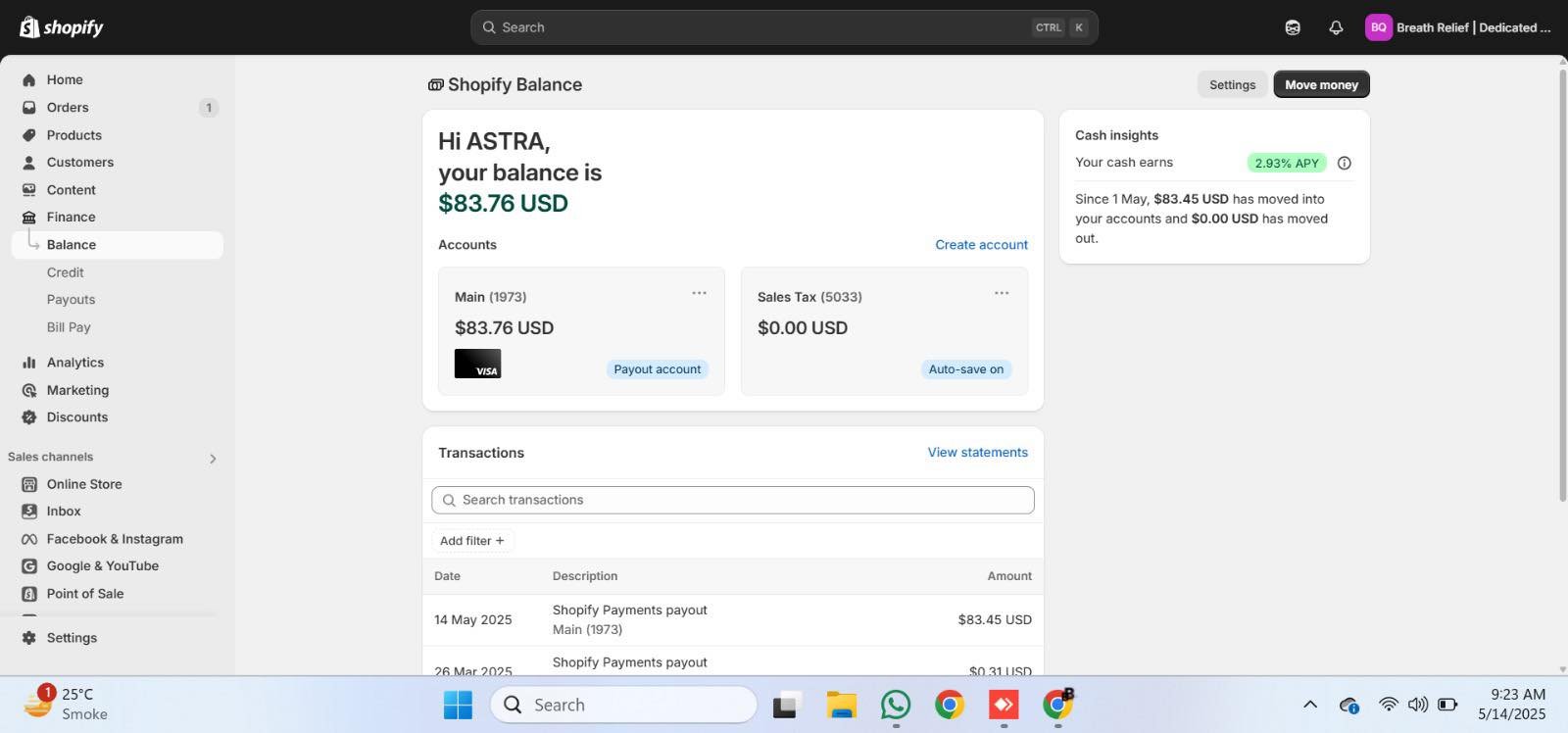Image resolution: width=1568 pixels, height=733 pixels.
Task: Click the Payout account badge
Action: click(x=658, y=369)
